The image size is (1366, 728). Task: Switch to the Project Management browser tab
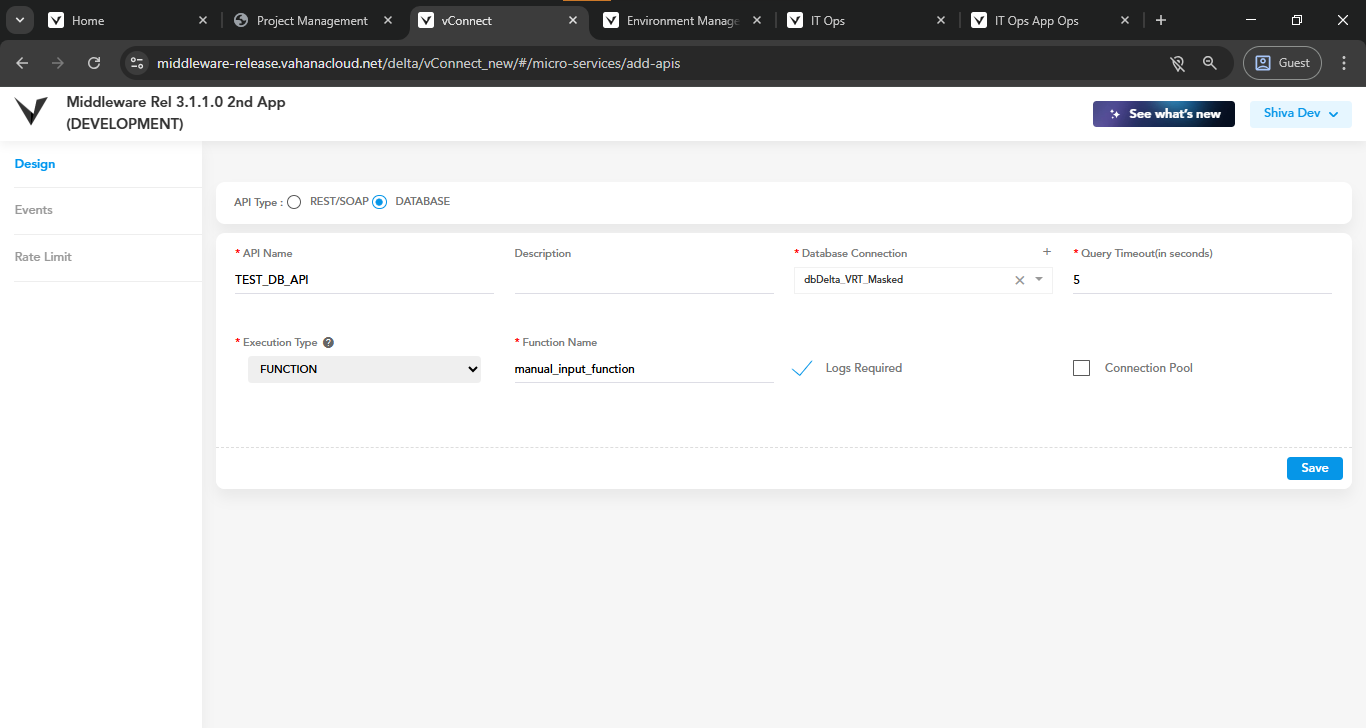[312, 20]
